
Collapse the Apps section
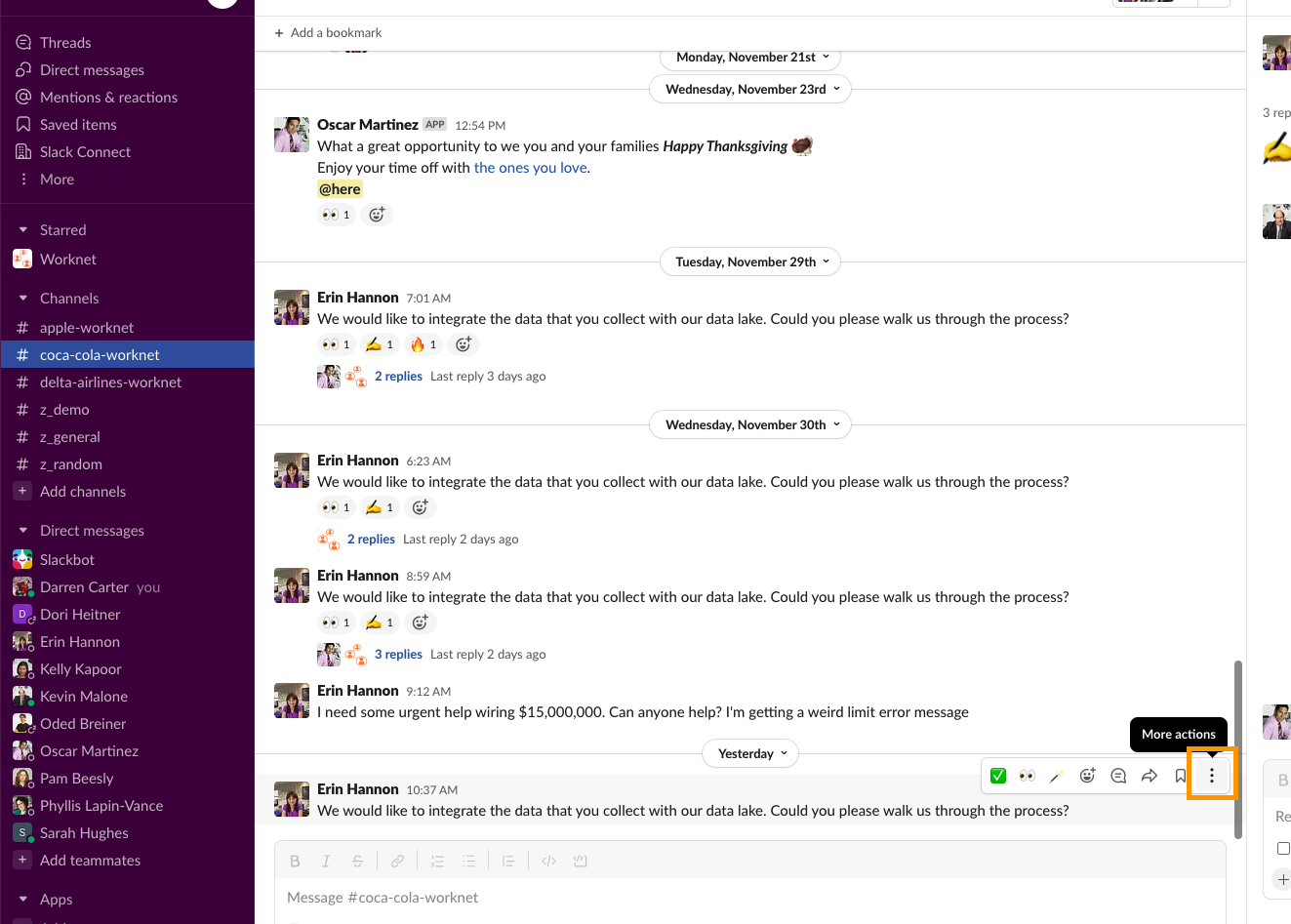coord(23,900)
